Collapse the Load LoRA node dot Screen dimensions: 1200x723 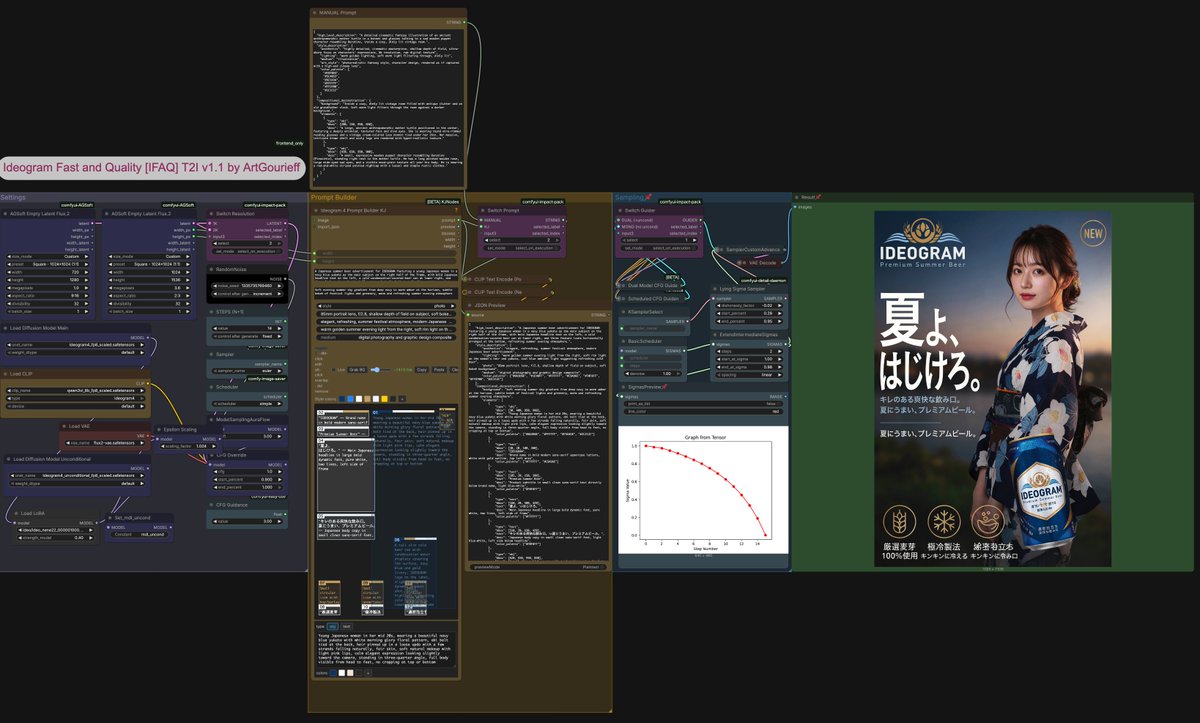pyautogui.click(x=16, y=513)
